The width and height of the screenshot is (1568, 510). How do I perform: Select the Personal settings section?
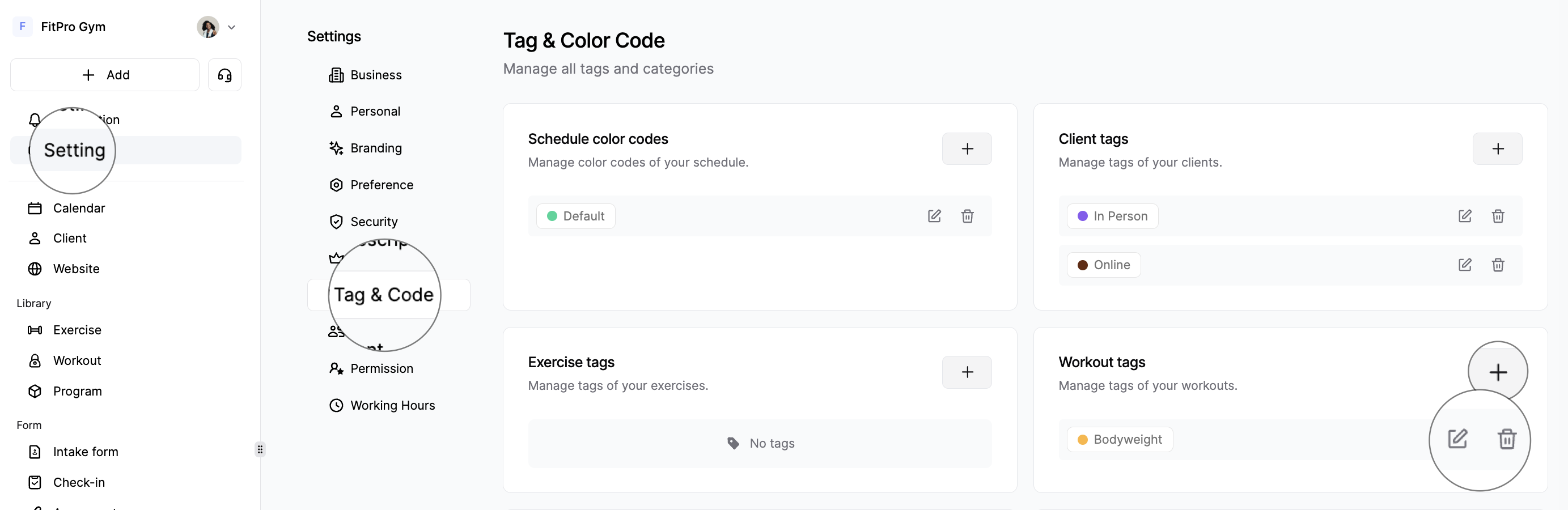375,110
